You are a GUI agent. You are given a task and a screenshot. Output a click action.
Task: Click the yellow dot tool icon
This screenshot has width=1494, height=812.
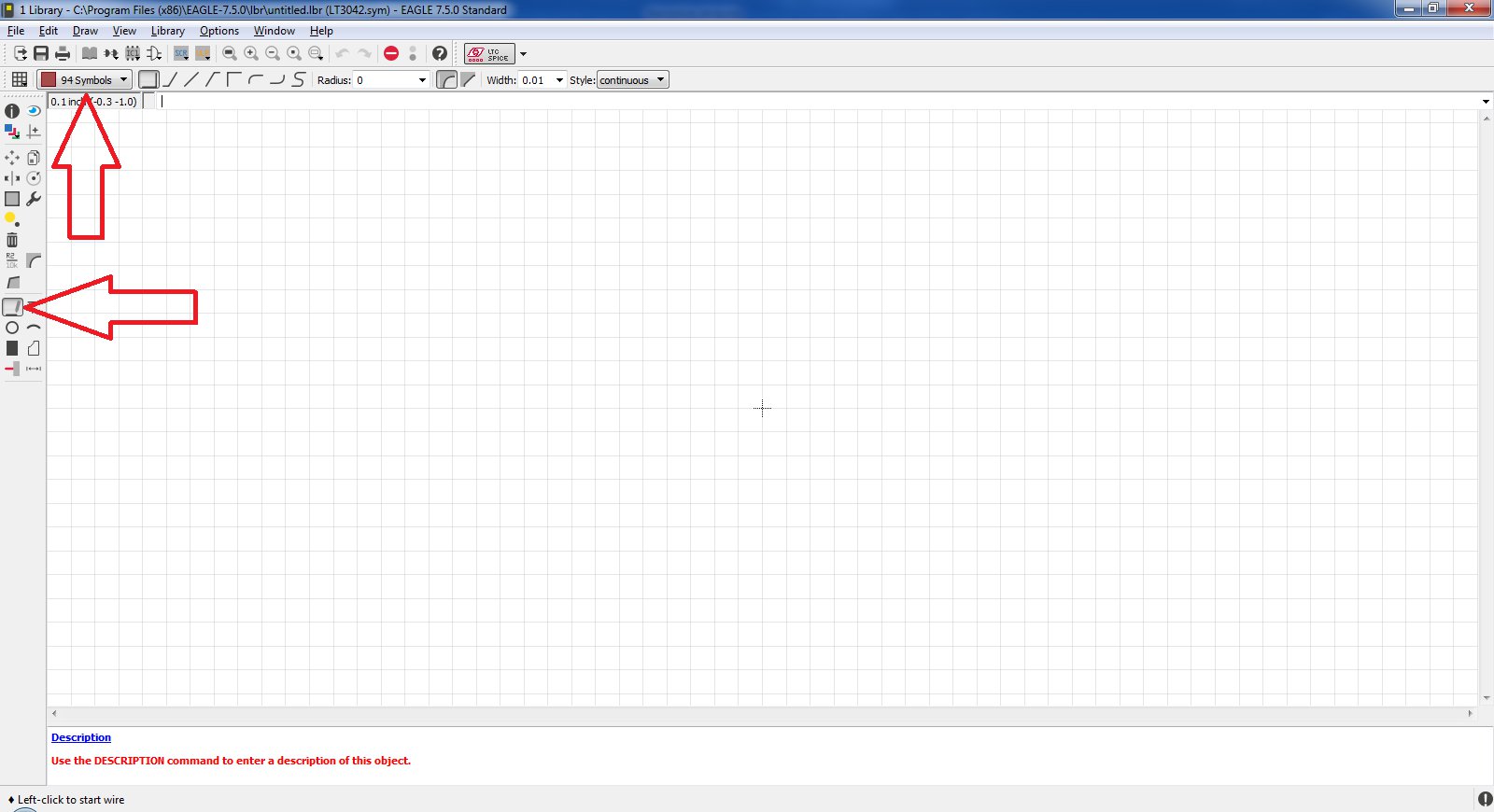pos(12,219)
